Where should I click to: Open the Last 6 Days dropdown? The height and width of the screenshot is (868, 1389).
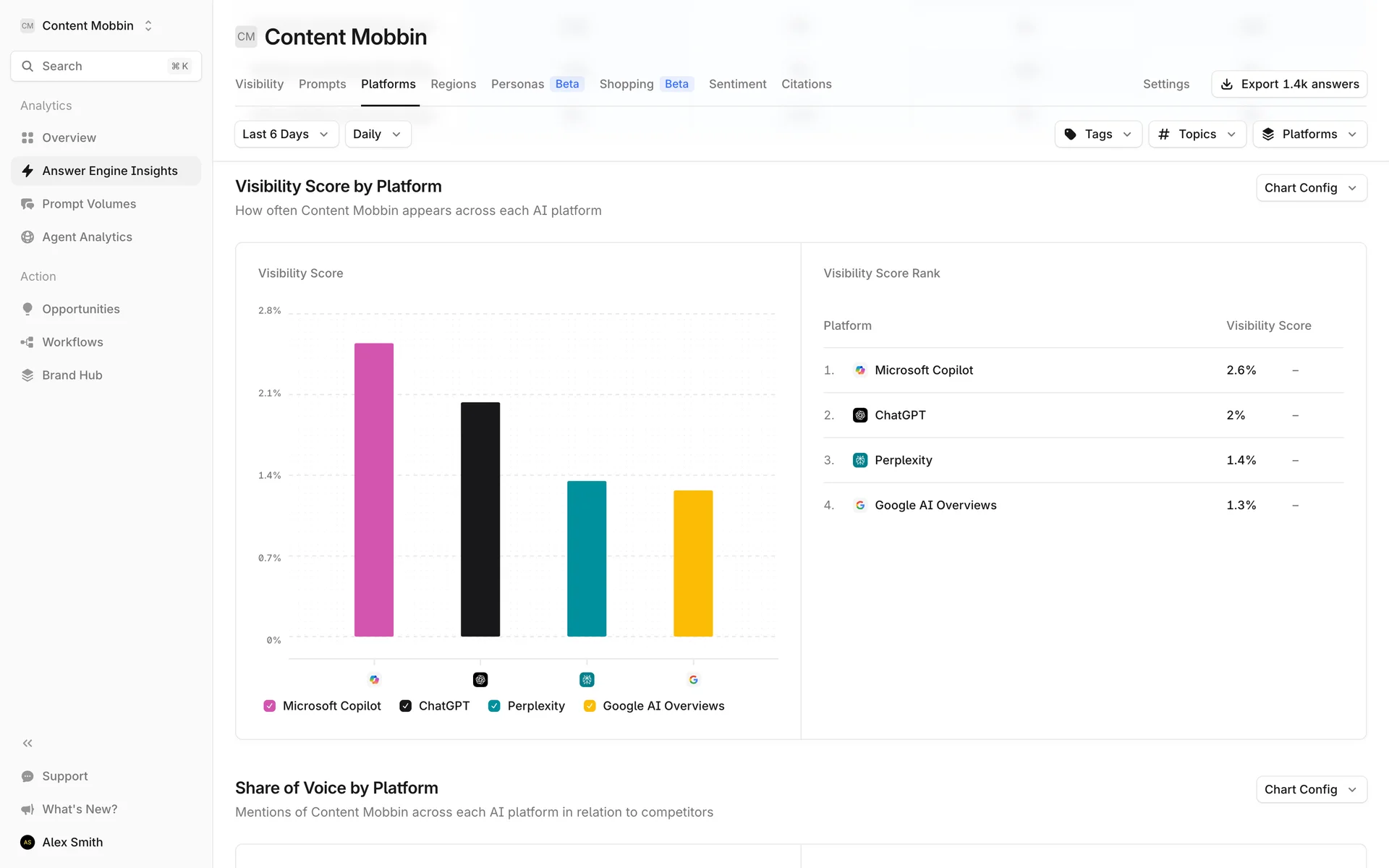[x=286, y=135]
